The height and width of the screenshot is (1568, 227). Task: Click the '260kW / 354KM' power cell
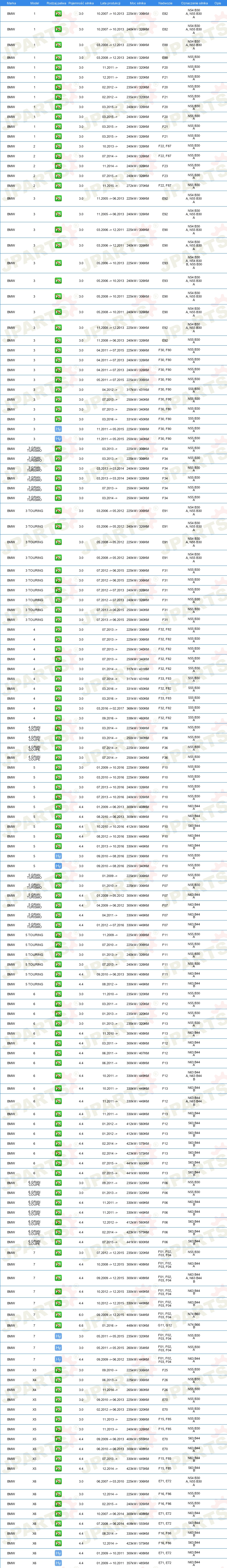pyautogui.click(x=137, y=1348)
